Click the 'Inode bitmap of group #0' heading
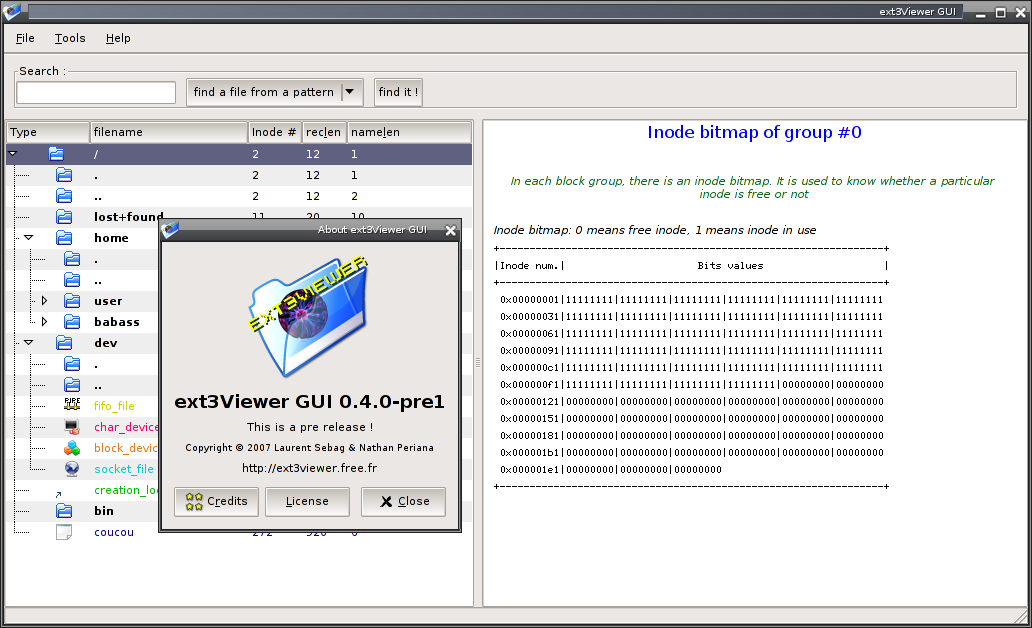 point(754,132)
